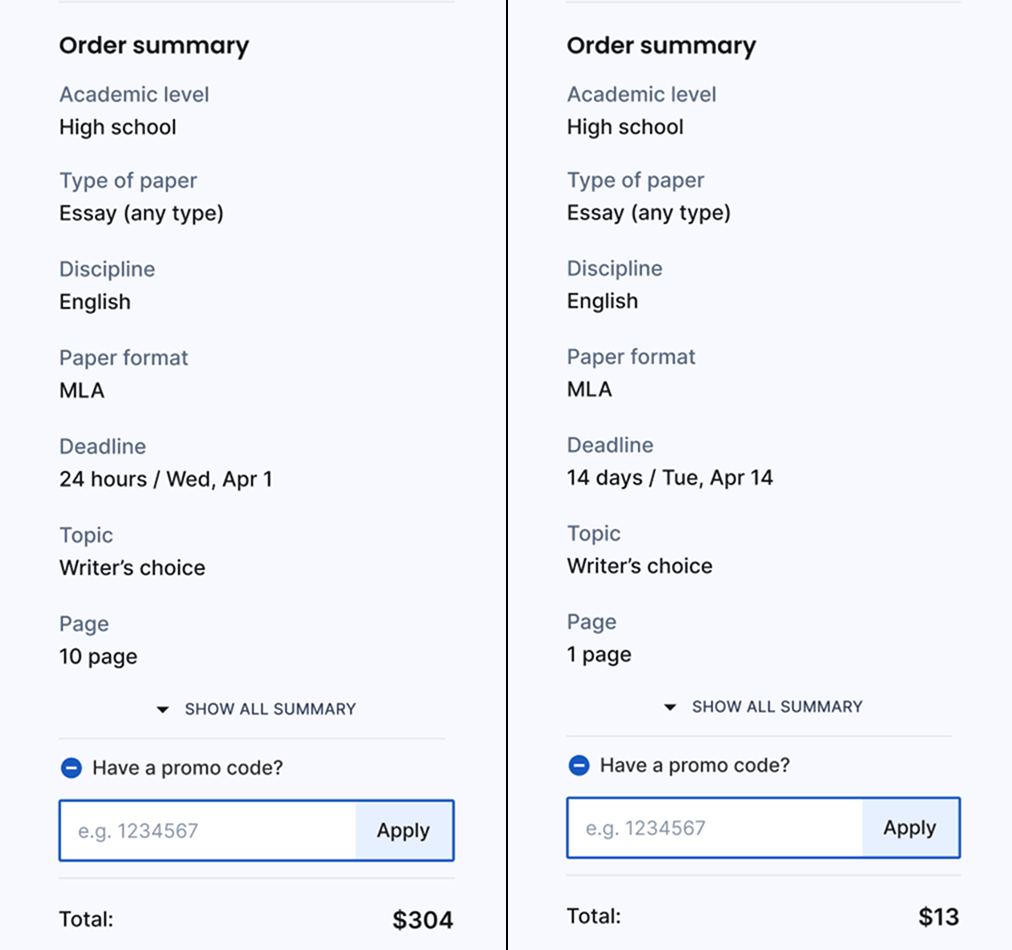The image size is (1012, 950).
Task: Click "Have a promo code?" in the $13 order
Action: [x=694, y=765]
